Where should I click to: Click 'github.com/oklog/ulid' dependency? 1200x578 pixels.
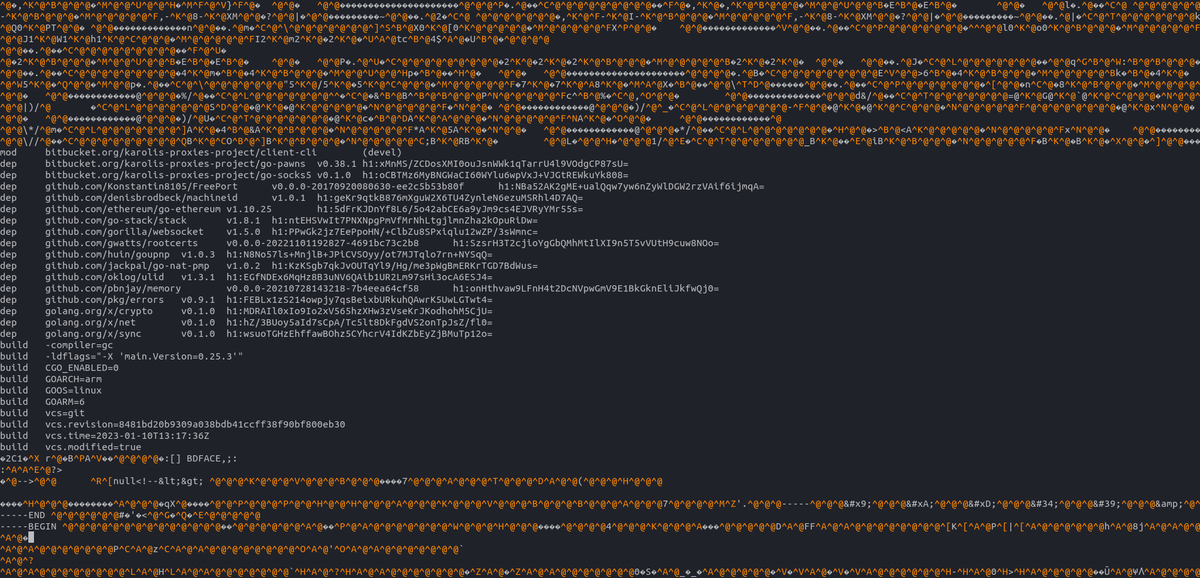(x=107, y=276)
